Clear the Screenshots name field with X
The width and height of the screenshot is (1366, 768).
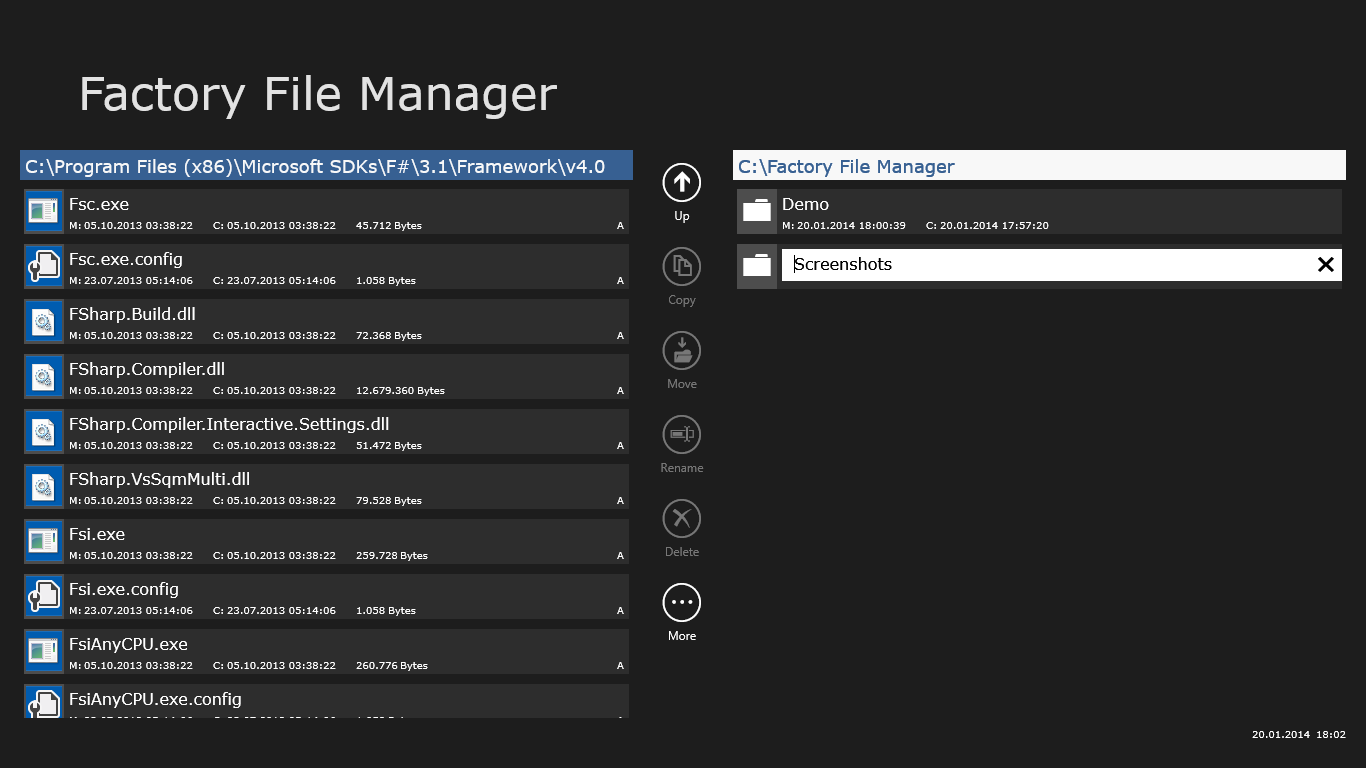(x=1325, y=265)
